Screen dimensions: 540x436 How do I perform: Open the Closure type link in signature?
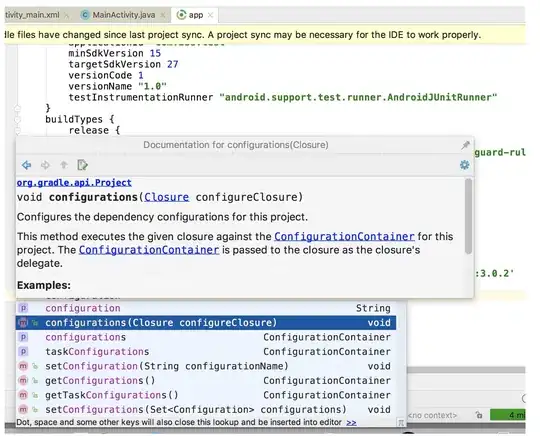[x=166, y=197]
